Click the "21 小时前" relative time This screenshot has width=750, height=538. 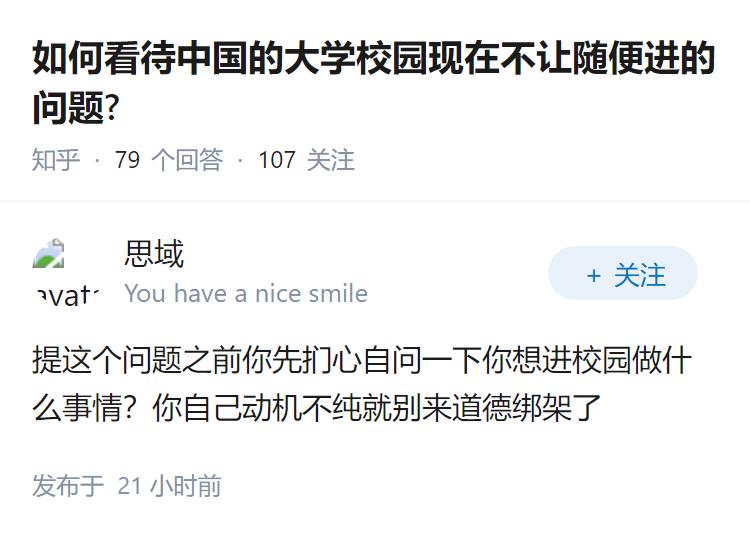tap(169, 486)
